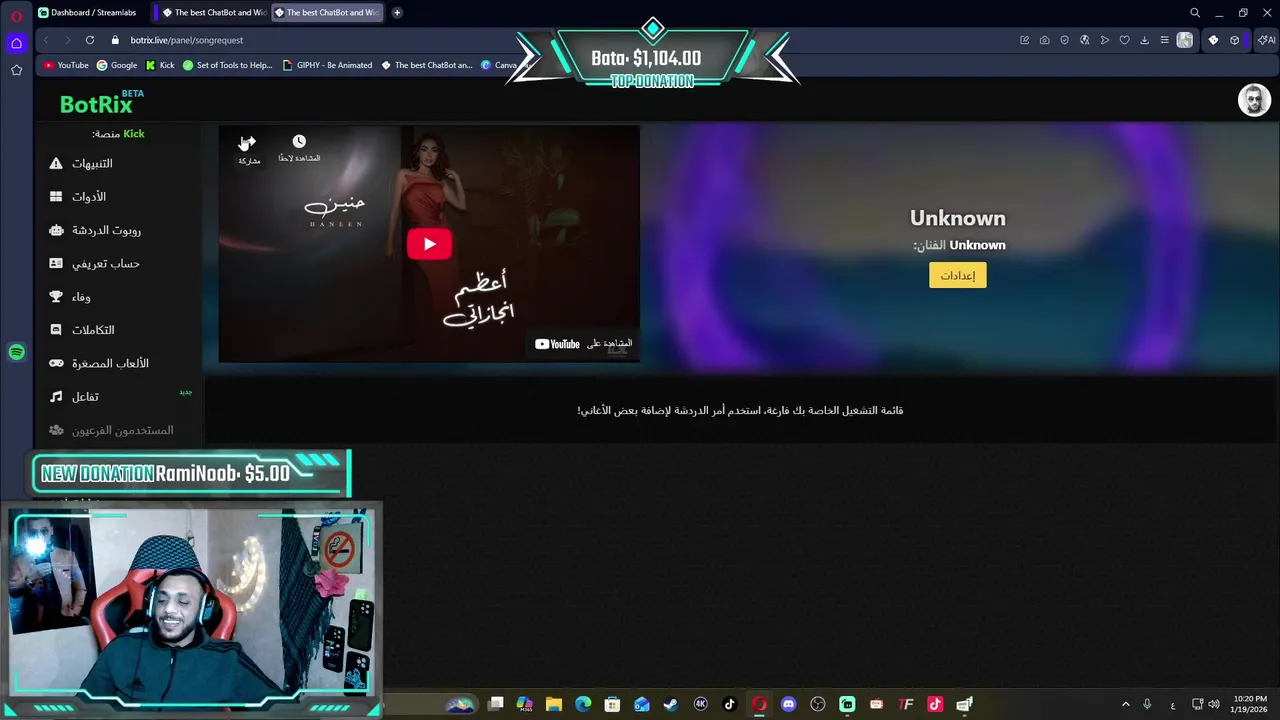Click the heart bookmark icon in address bar
This screenshot has width=1280, height=720.
pyautogui.click(x=1124, y=40)
